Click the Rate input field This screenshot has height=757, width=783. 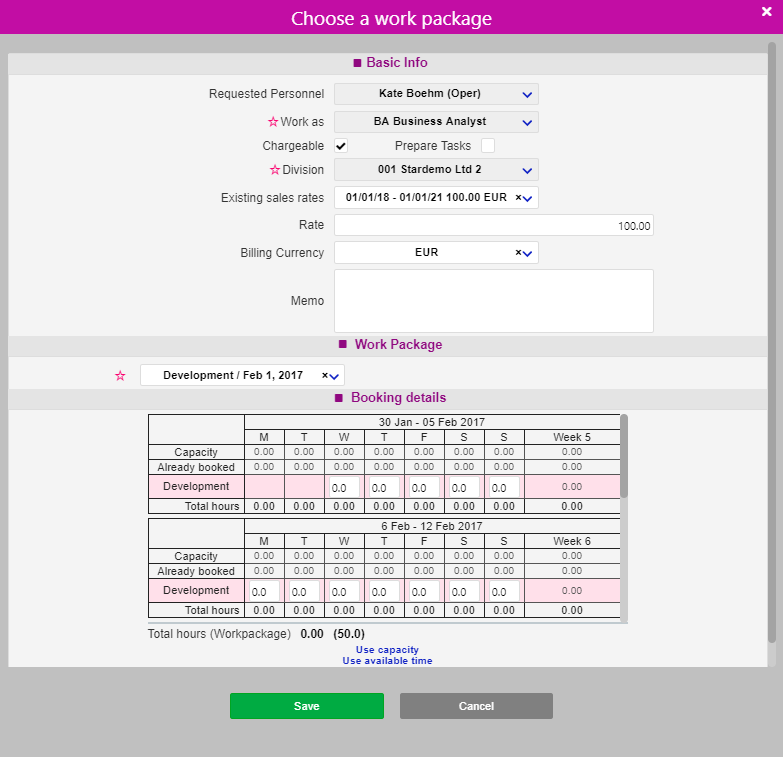point(493,225)
